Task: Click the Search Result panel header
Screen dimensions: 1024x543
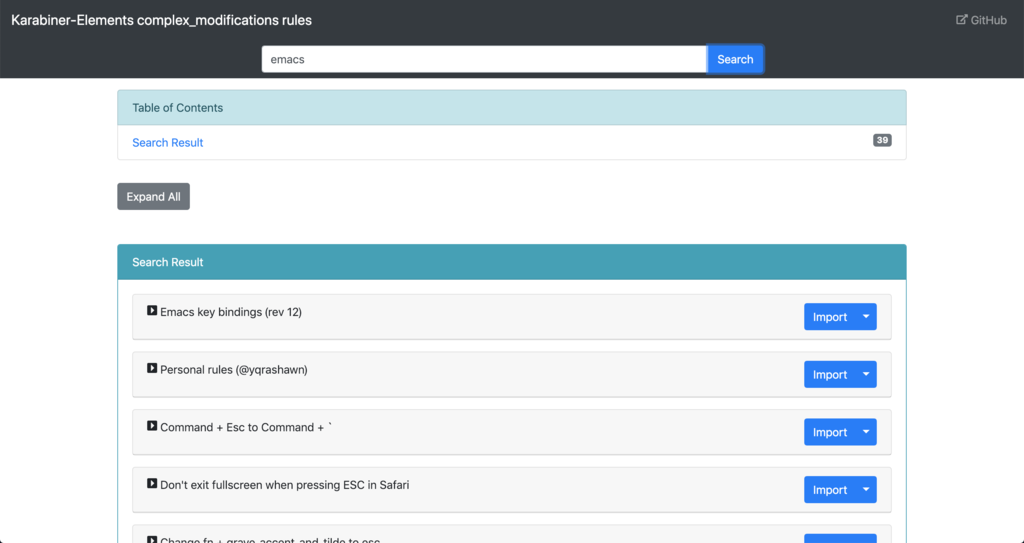Action: 512,262
